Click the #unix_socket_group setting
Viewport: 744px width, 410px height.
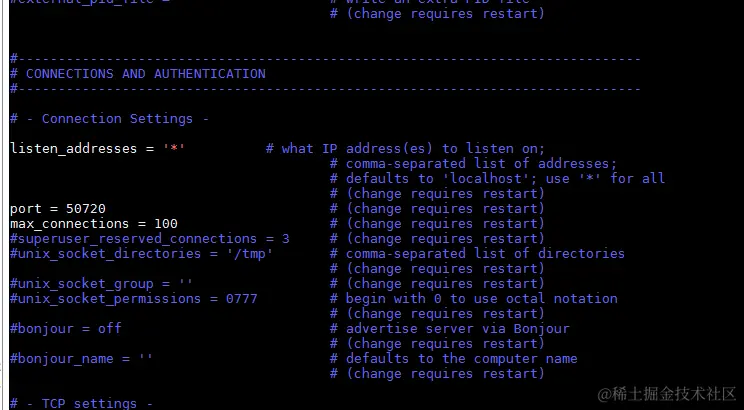click(x=82, y=284)
